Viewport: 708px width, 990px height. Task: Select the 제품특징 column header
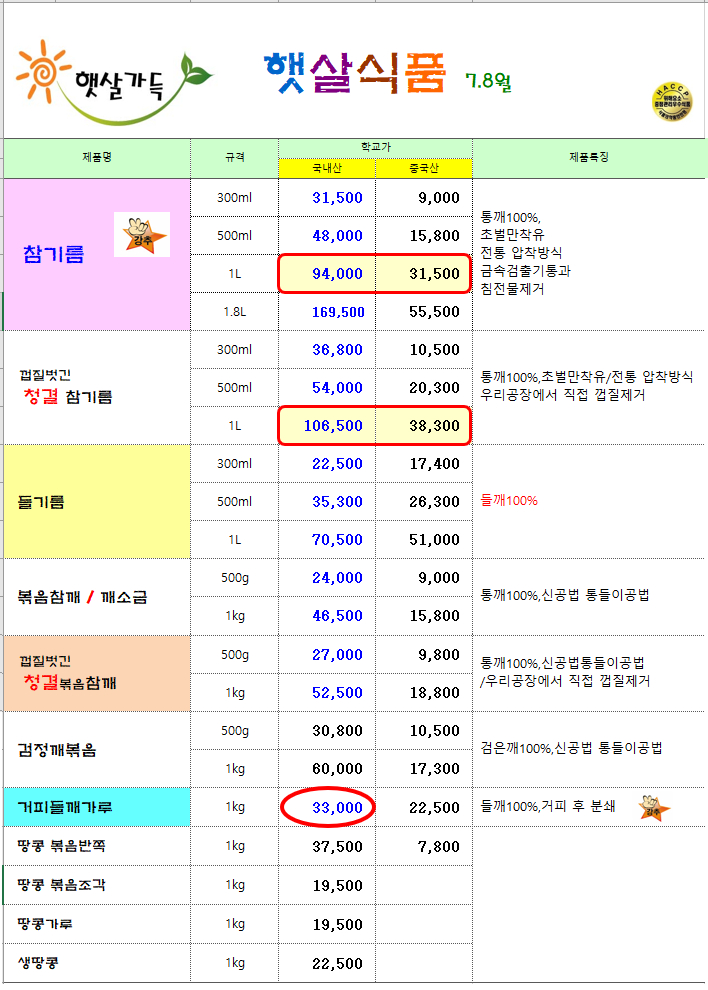pyautogui.click(x=589, y=158)
